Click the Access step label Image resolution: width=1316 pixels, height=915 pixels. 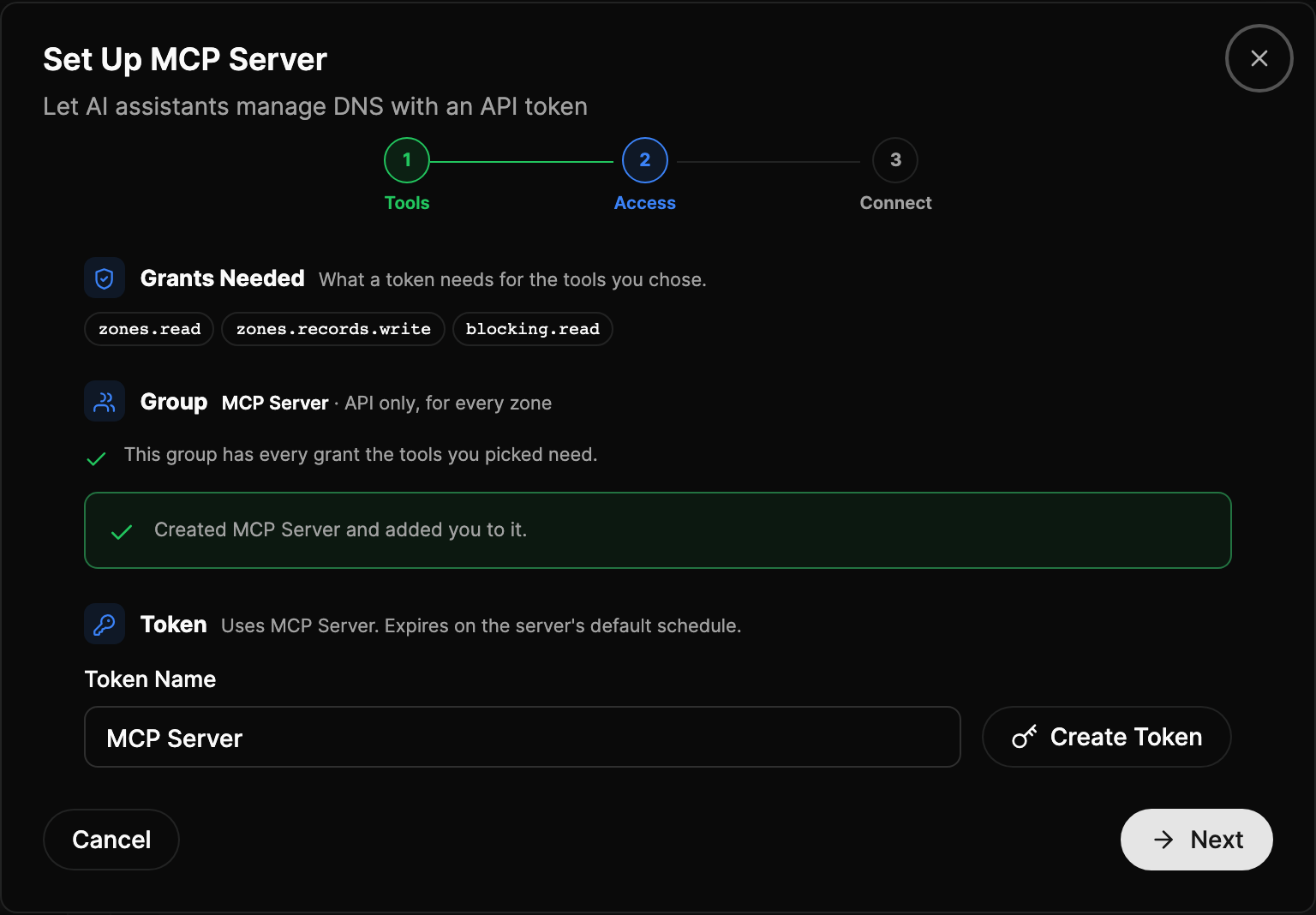645,203
